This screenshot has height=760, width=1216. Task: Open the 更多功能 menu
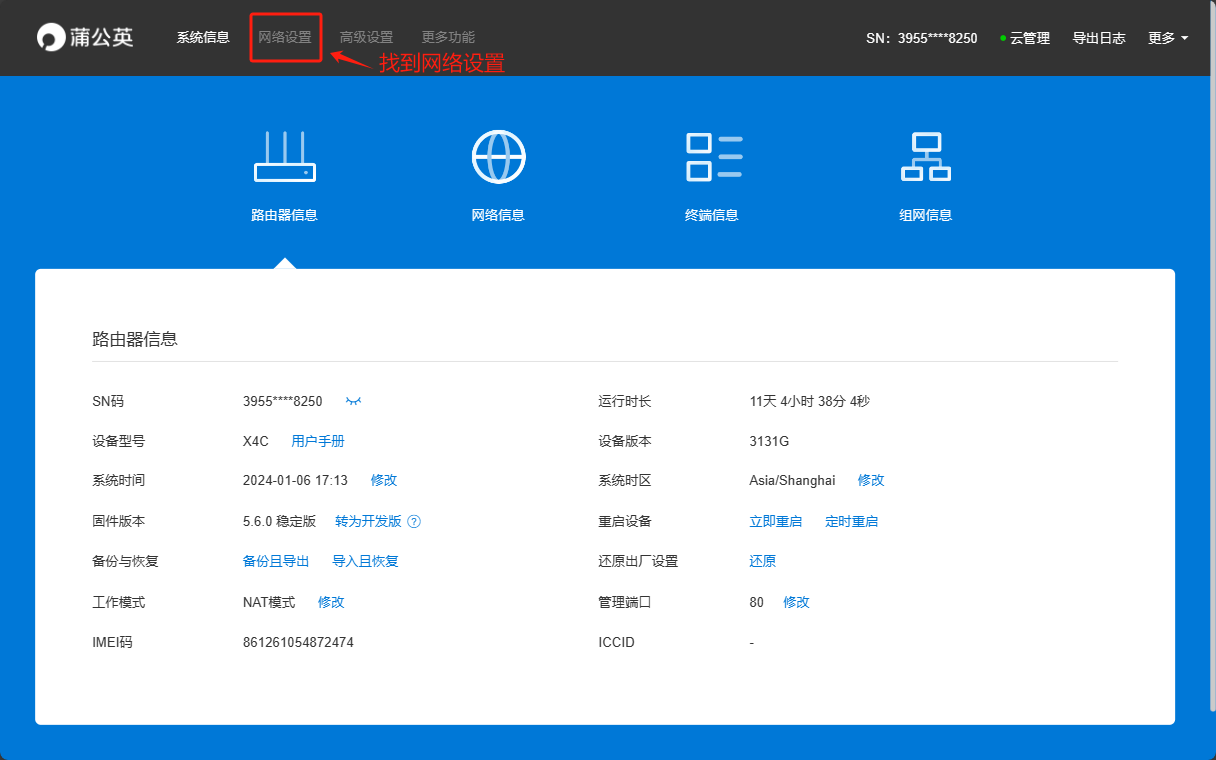[x=448, y=37]
